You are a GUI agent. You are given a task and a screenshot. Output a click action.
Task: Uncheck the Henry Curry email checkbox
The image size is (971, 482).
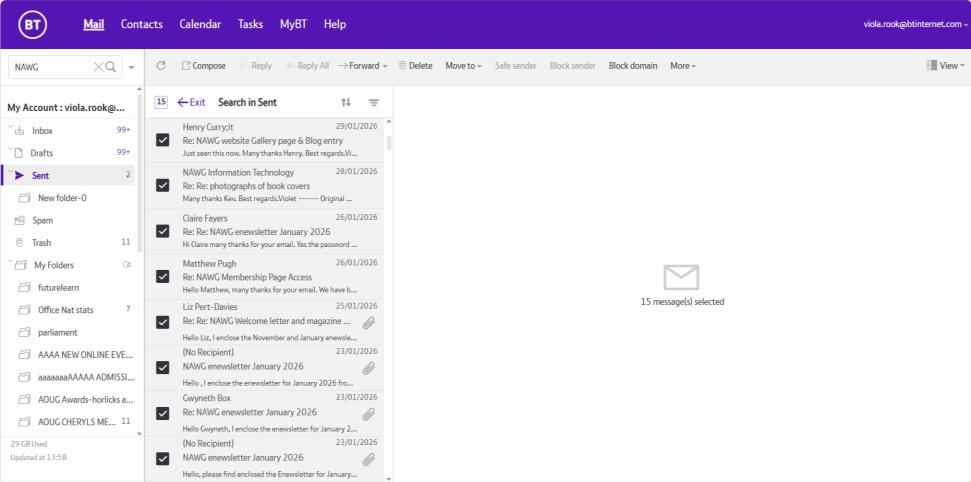click(162, 140)
